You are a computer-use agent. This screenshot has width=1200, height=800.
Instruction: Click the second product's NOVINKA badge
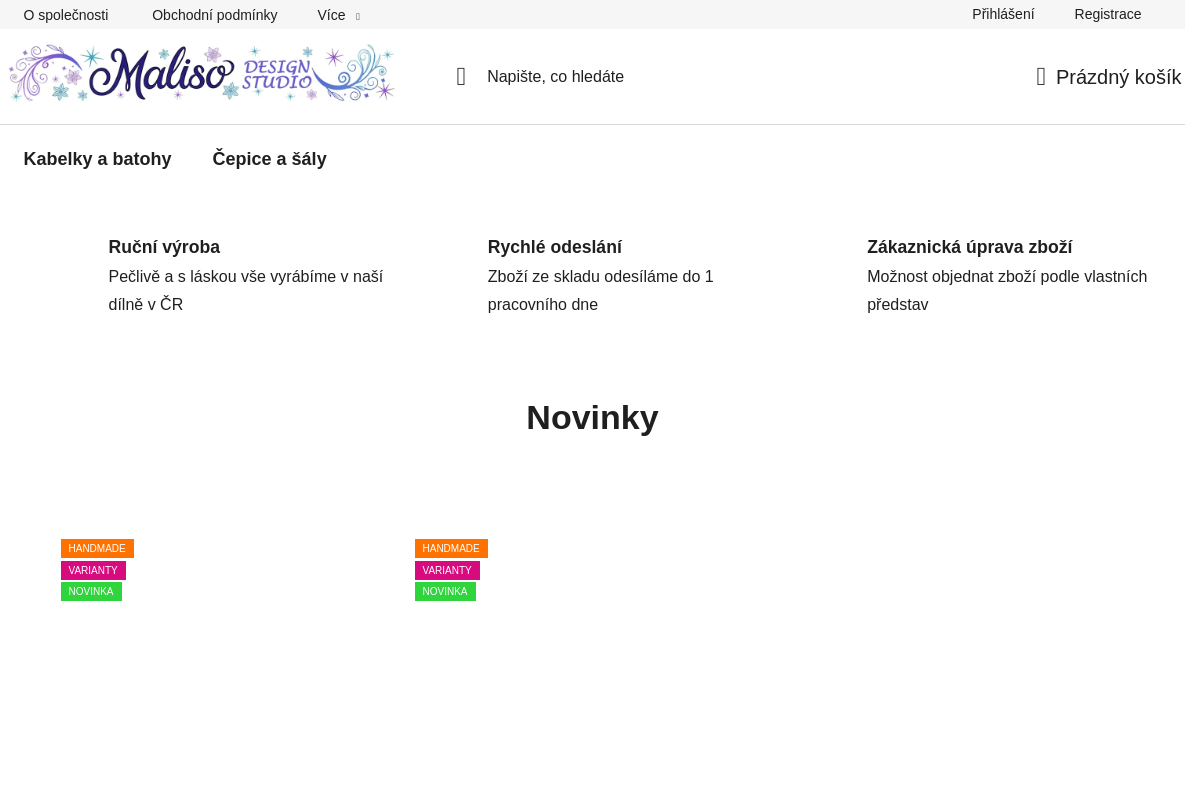point(445,591)
